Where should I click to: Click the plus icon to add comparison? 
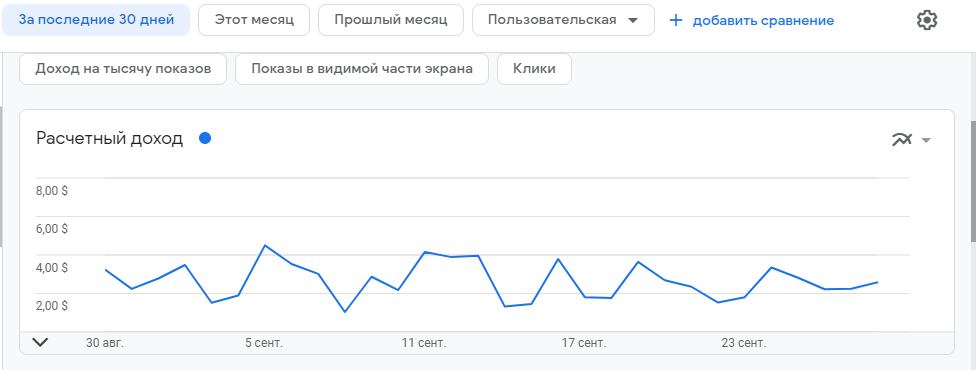(676, 21)
